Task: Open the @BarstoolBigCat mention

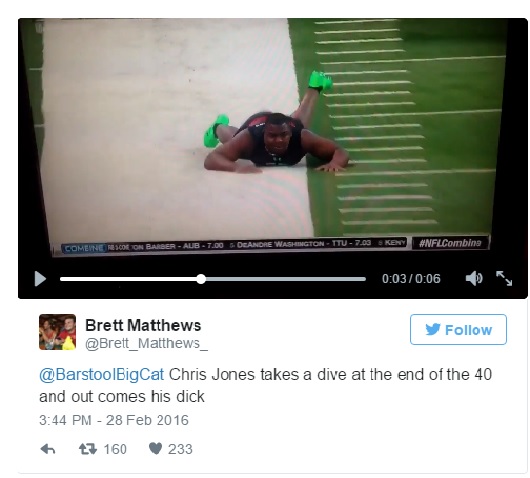Action: point(101,375)
